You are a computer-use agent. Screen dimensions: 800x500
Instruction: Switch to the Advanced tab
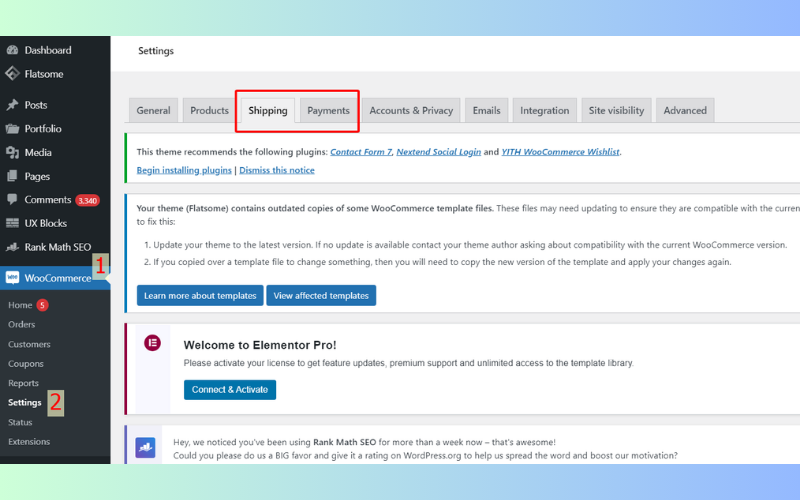685,110
